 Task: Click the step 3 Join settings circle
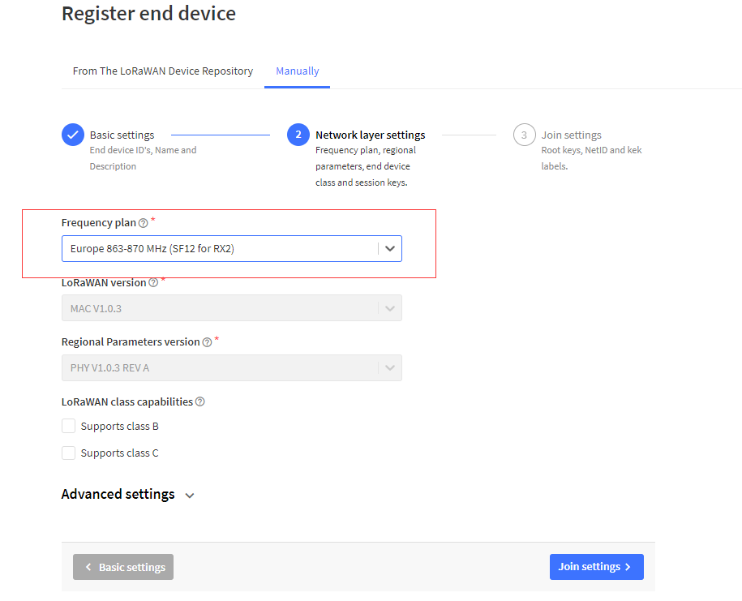tap(524, 135)
